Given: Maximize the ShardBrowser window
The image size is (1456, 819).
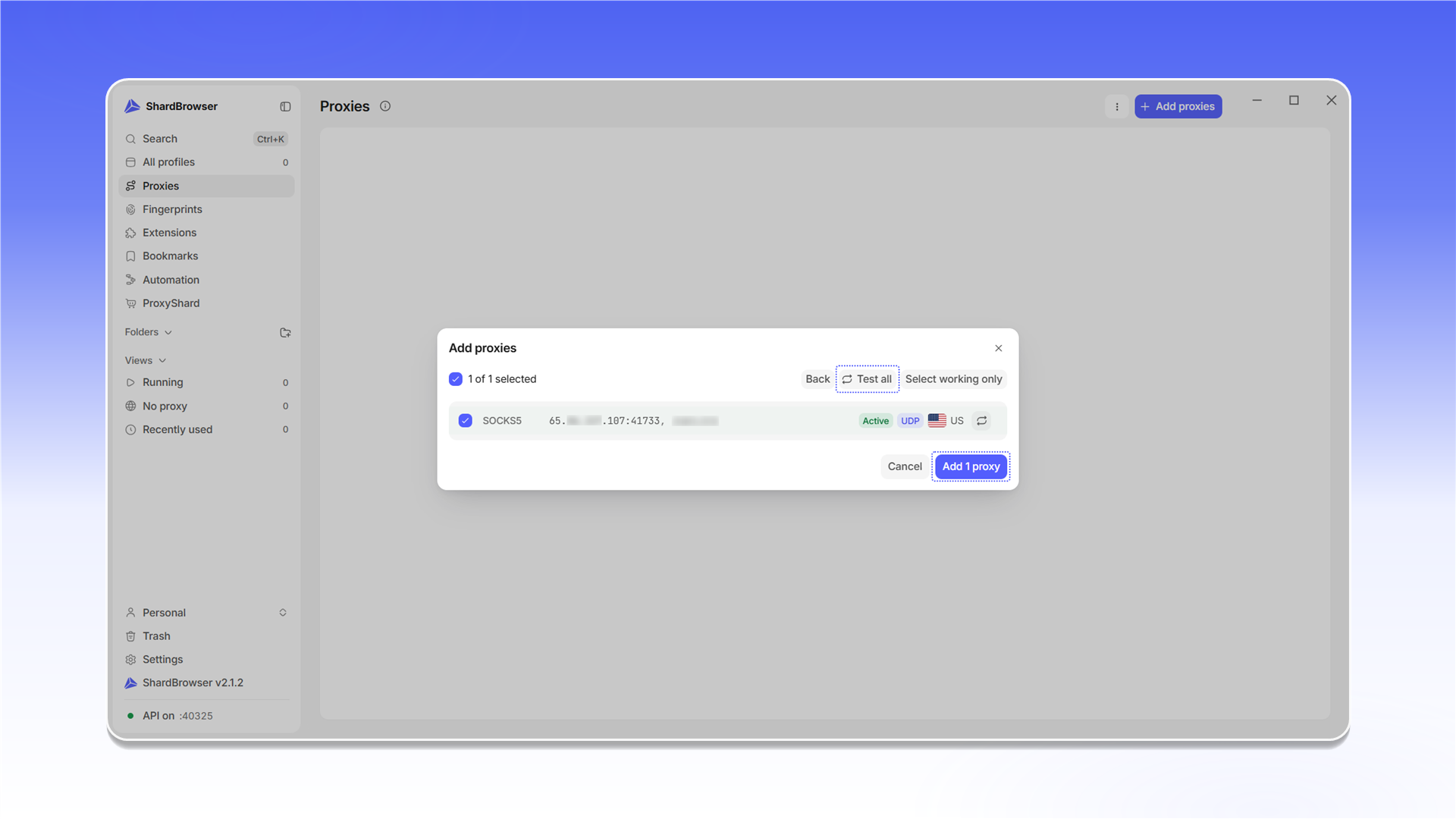Looking at the screenshot, I should [1294, 100].
